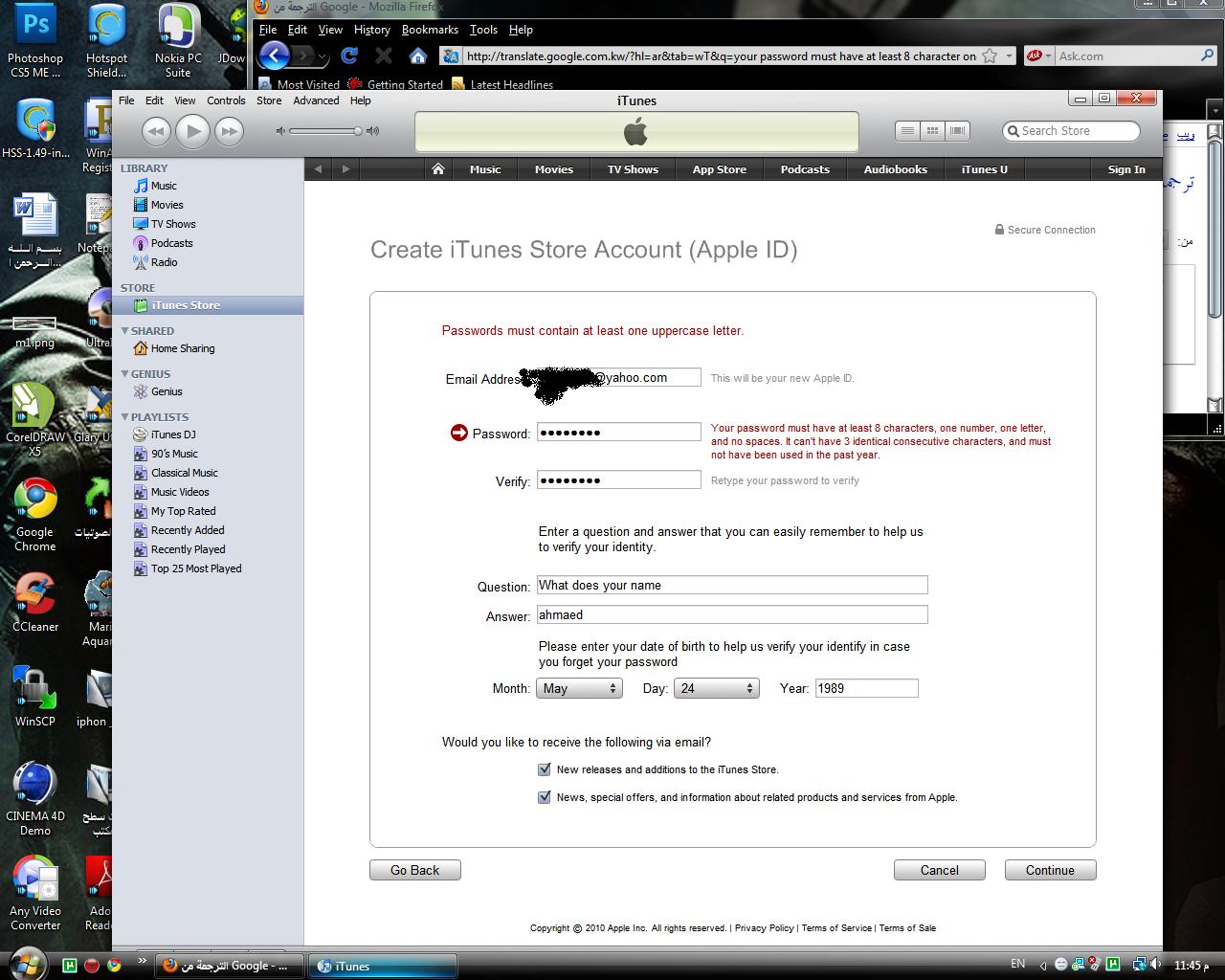The width and height of the screenshot is (1225, 980).
Task: Open the Terms of Sale link
Action: coord(907,928)
